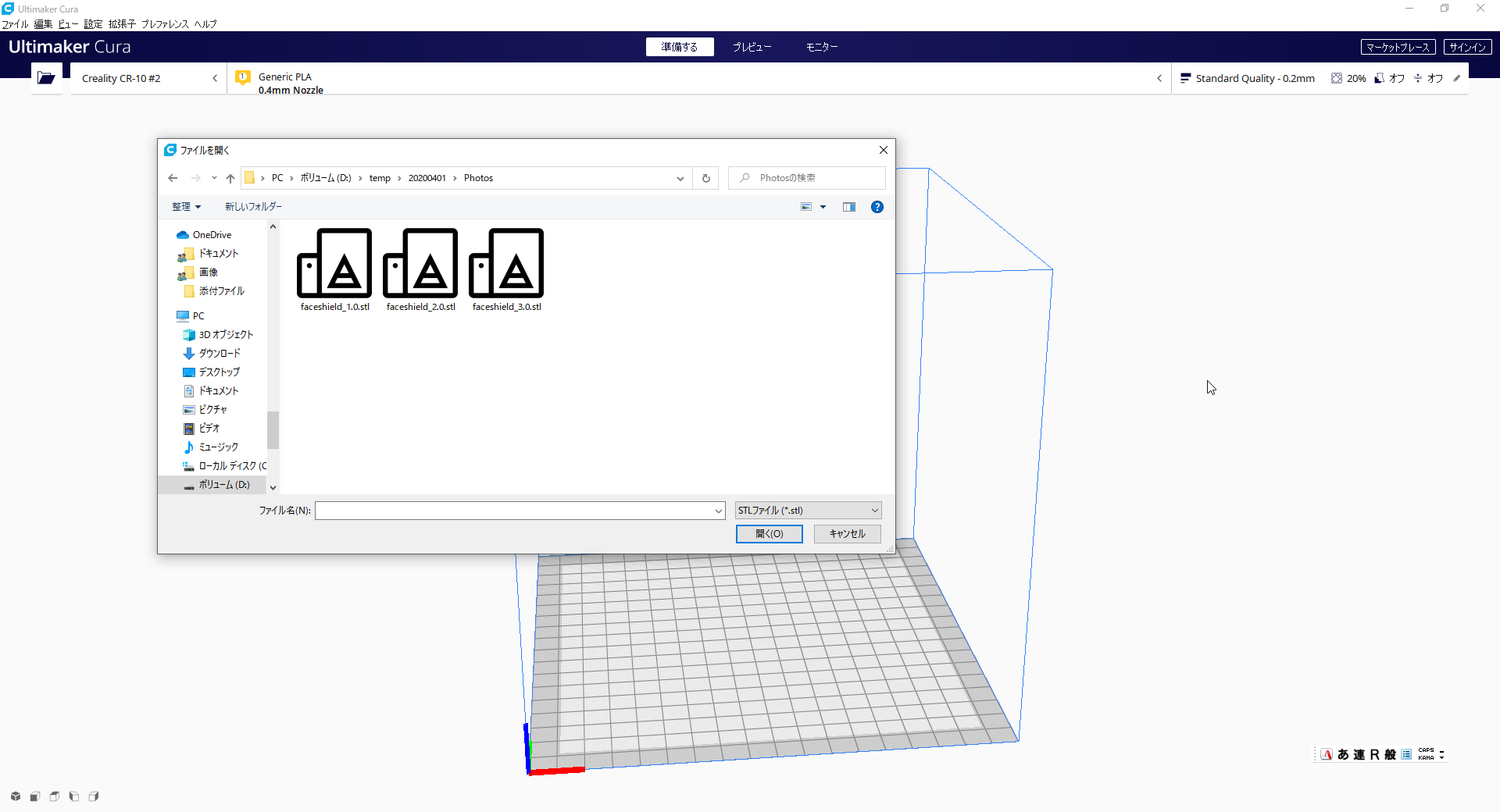
Task: Select PC in navigation tree
Action: pos(191,316)
